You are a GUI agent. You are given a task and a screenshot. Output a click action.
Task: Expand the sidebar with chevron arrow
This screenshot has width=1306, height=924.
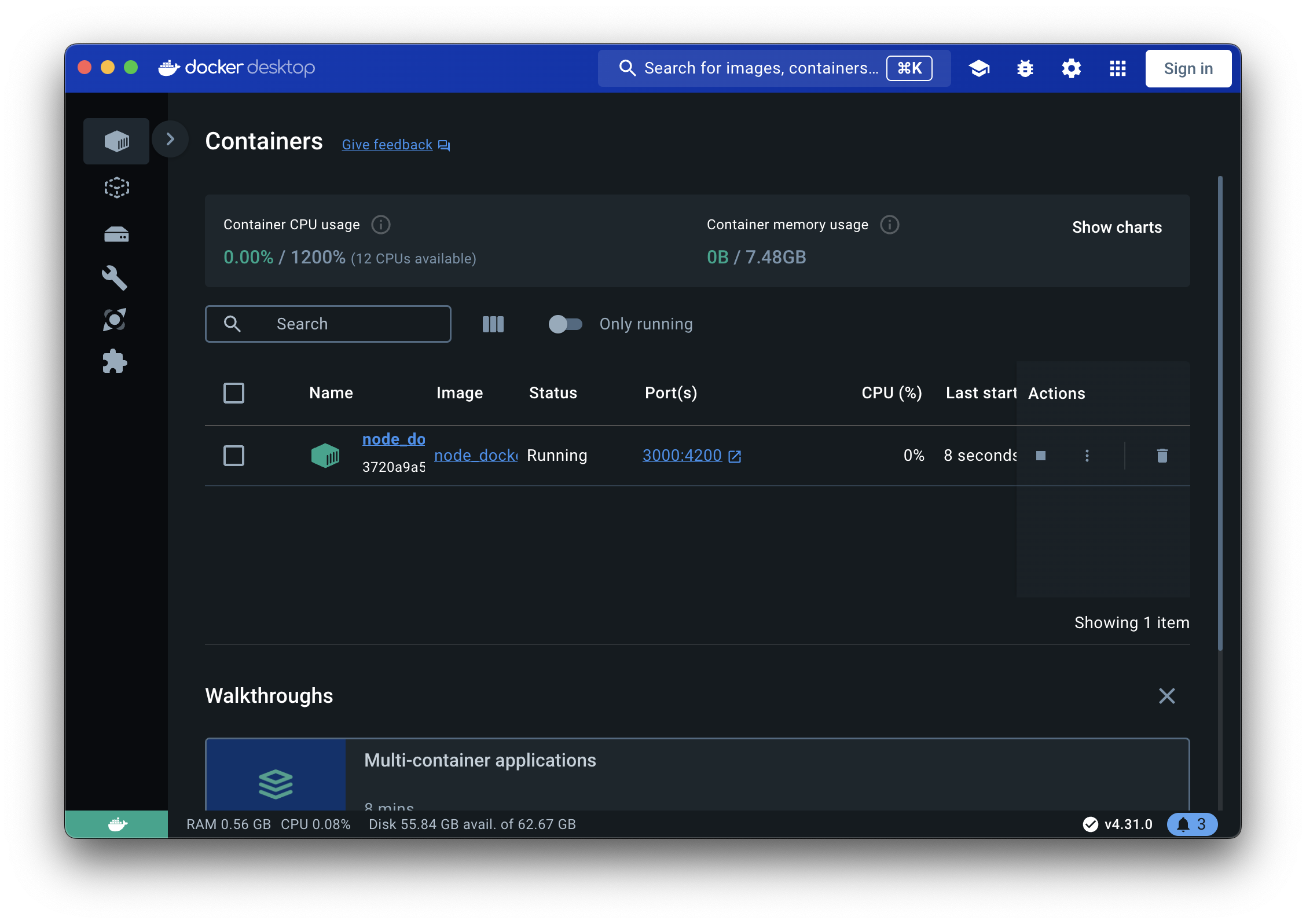pos(170,139)
